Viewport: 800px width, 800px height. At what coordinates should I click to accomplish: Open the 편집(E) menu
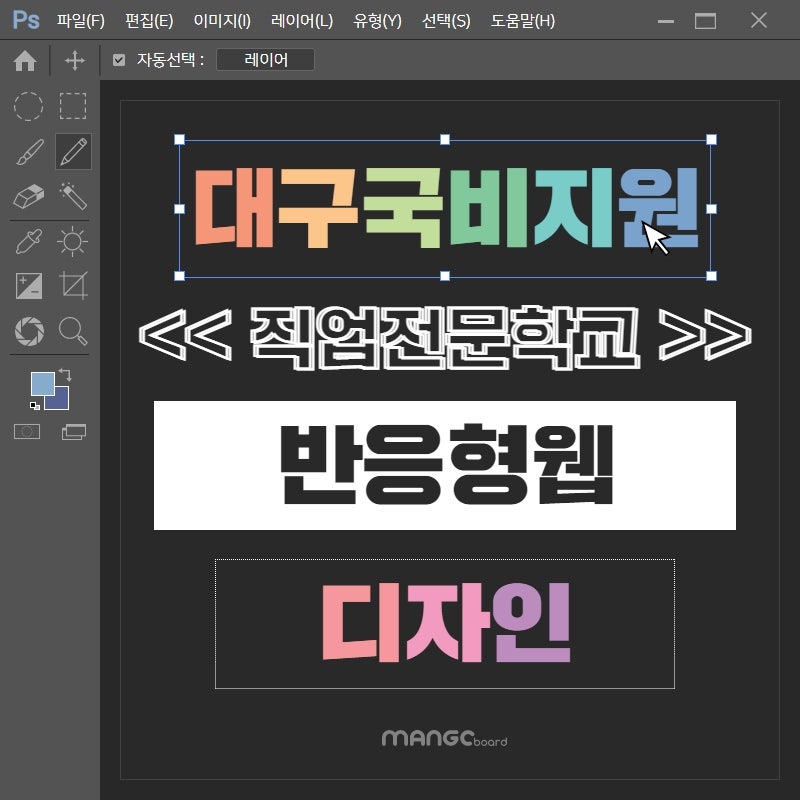tap(149, 21)
